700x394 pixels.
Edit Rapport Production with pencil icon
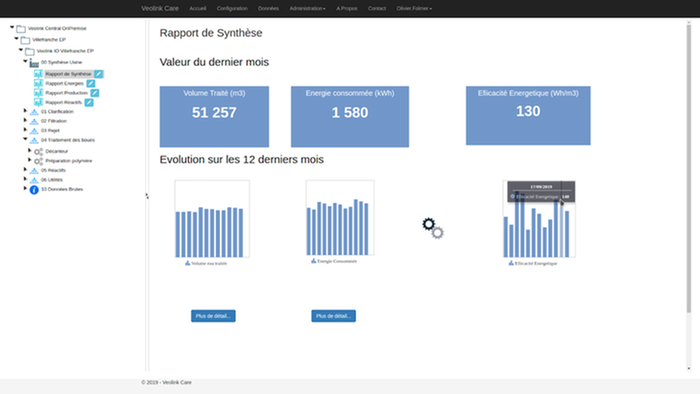click(95, 93)
